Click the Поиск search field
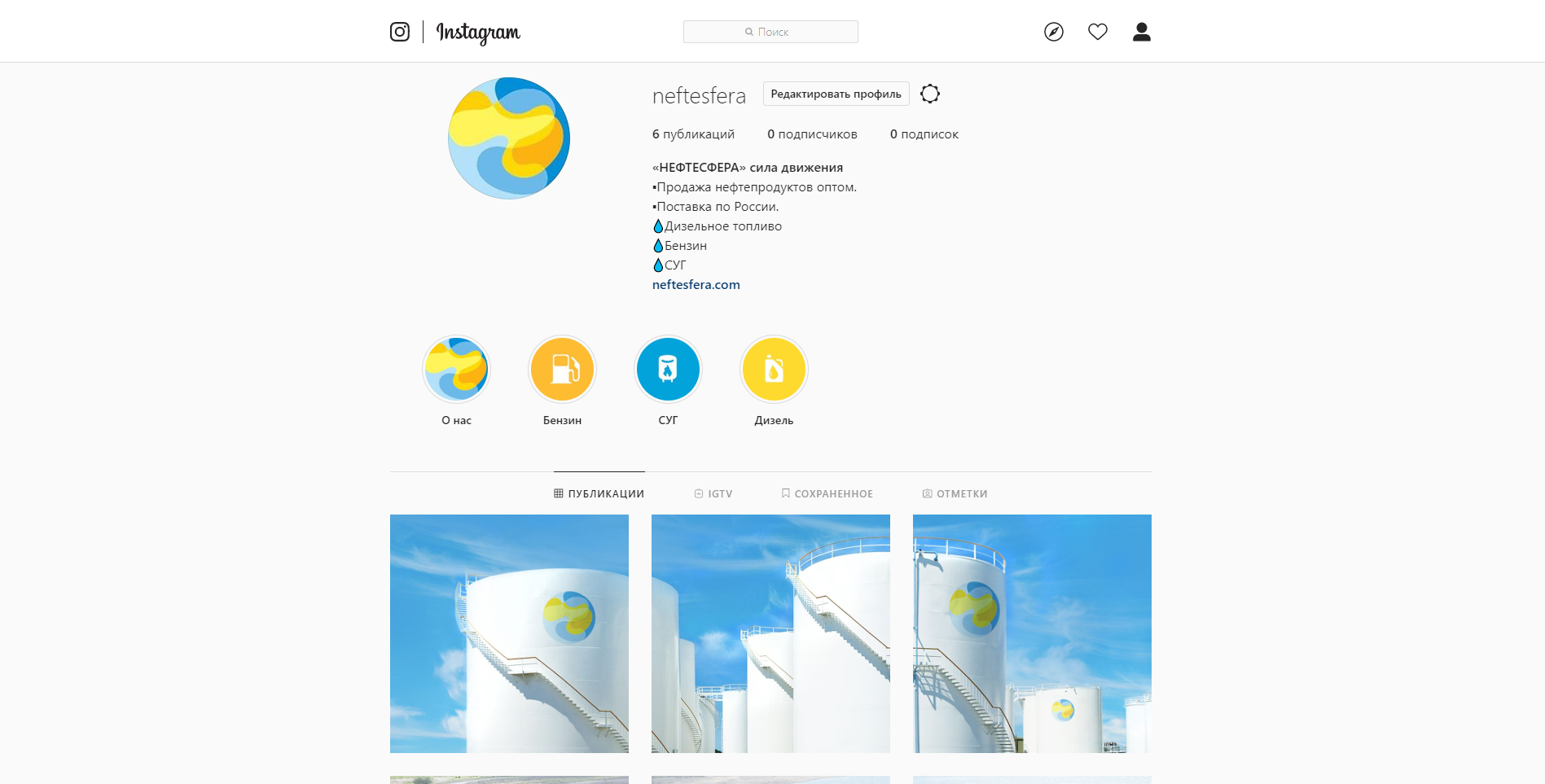This screenshot has height=784, width=1545. point(770,32)
